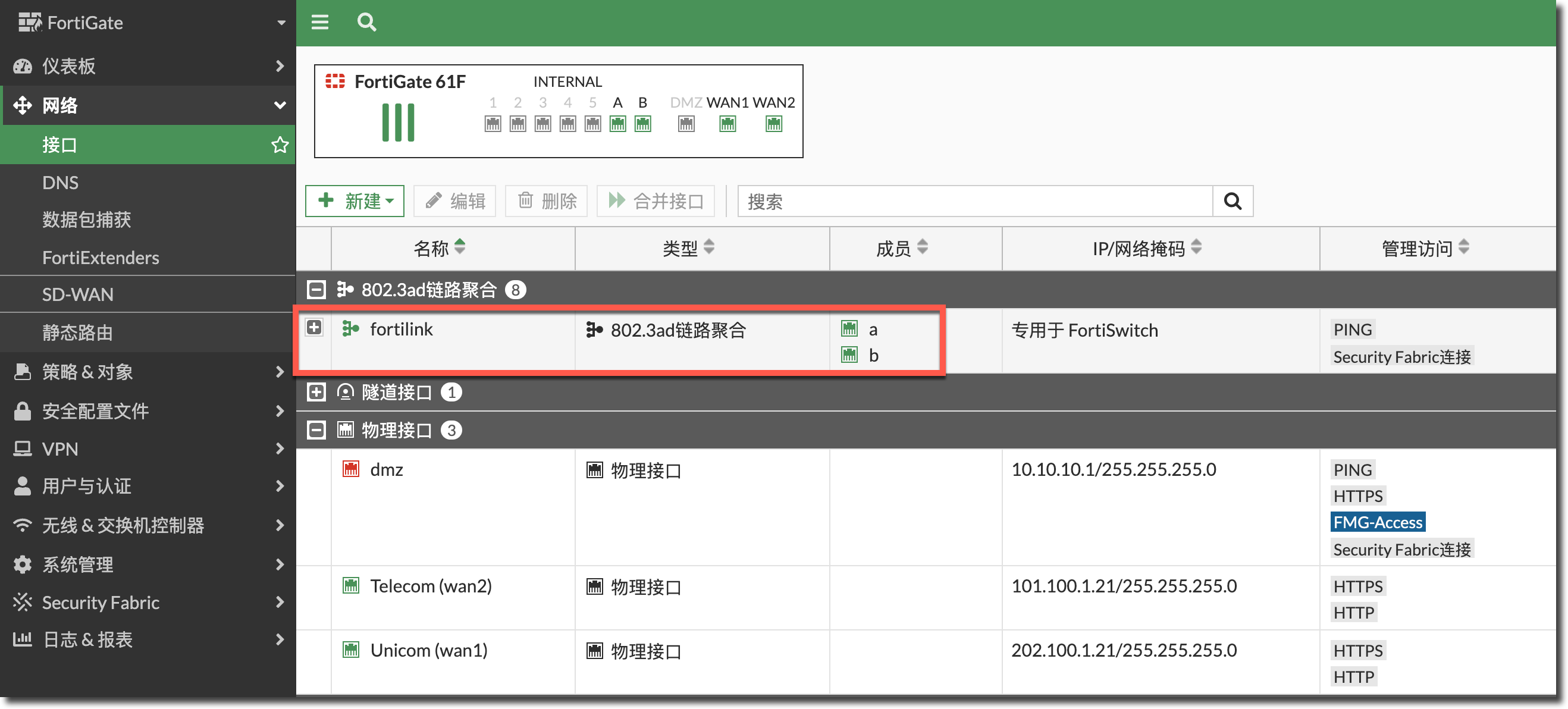Click the 合并接口 button

tap(656, 202)
